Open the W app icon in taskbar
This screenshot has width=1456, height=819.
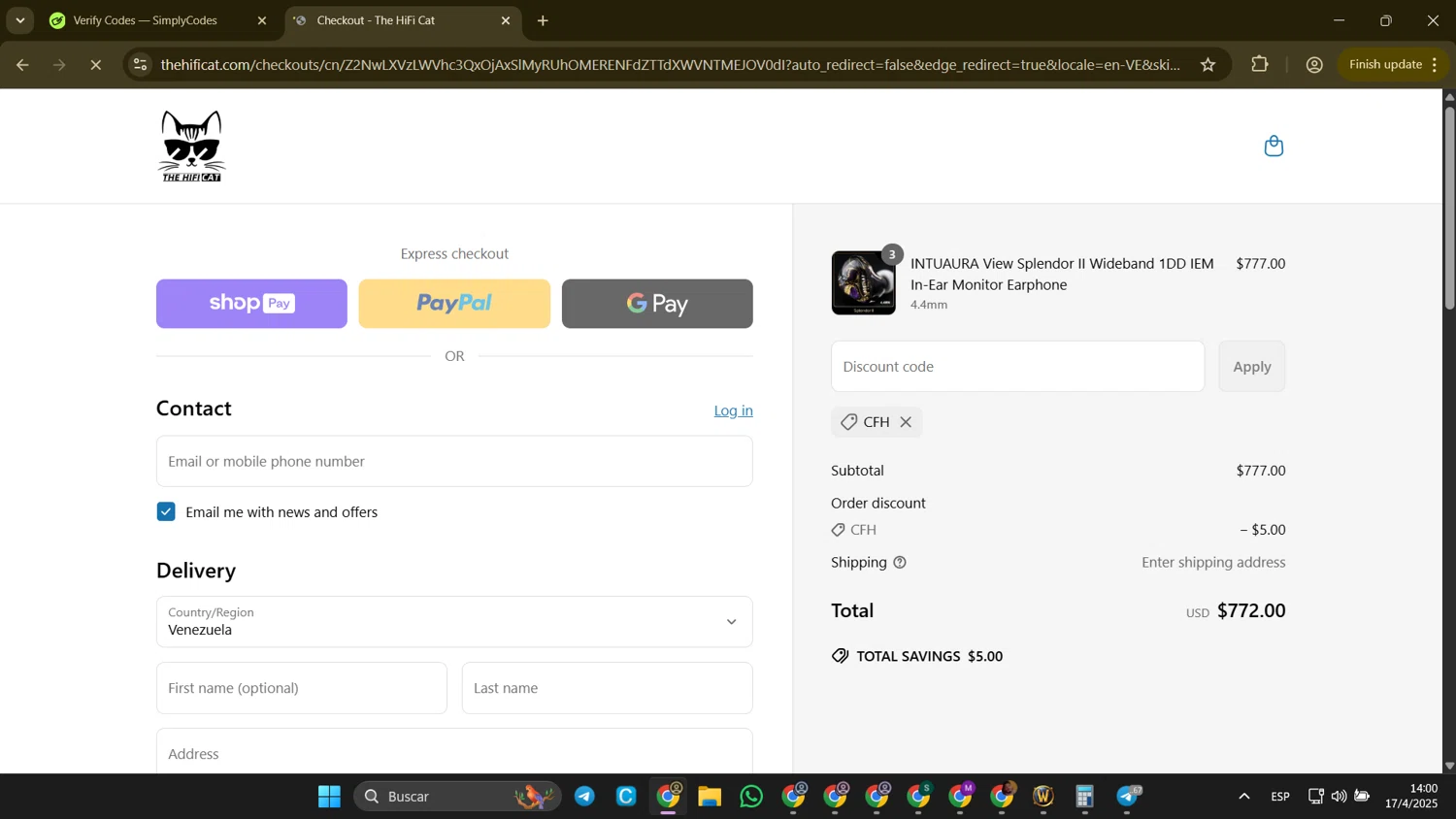1043,797
